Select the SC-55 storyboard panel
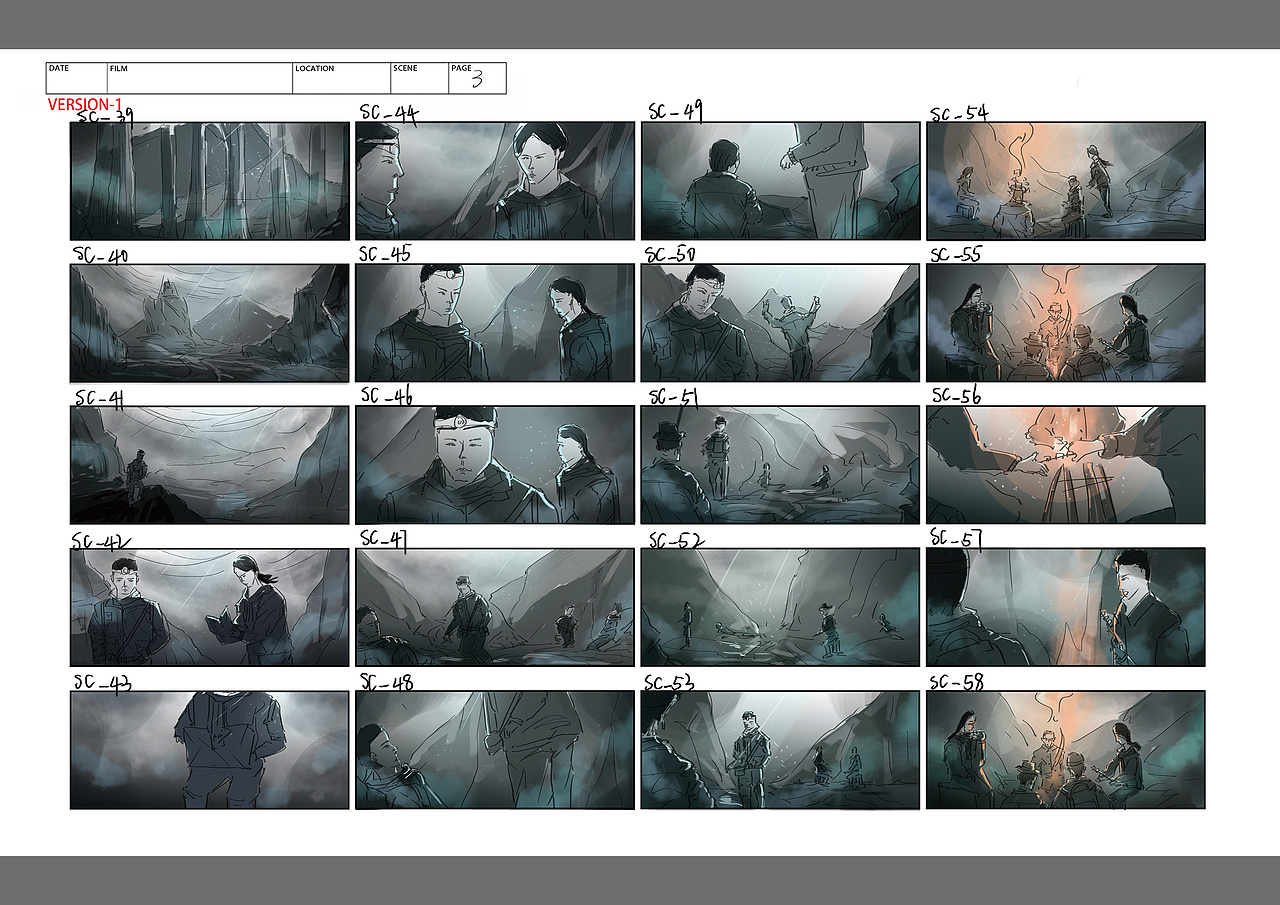The width and height of the screenshot is (1280, 905). [x=1066, y=323]
